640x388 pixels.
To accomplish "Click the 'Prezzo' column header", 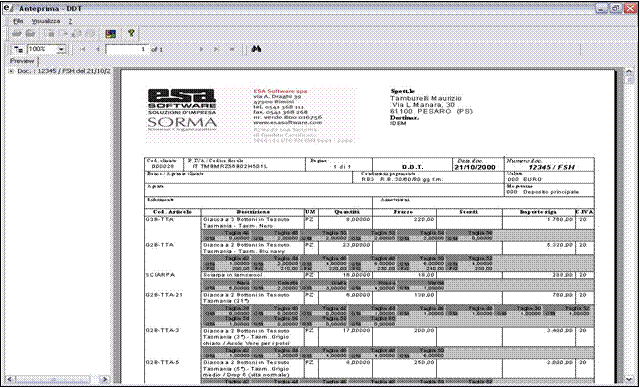I will 403,212.
